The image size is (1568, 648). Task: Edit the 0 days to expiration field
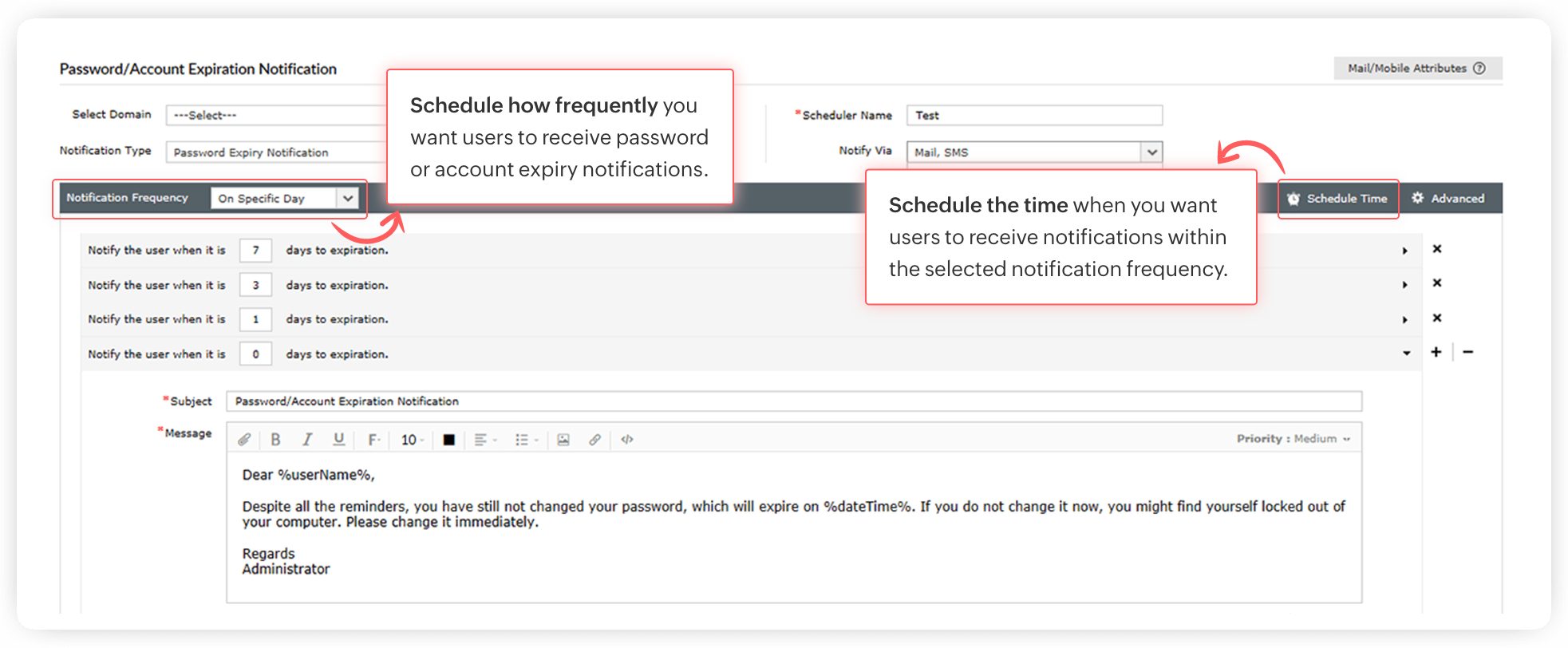coord(256,354)
